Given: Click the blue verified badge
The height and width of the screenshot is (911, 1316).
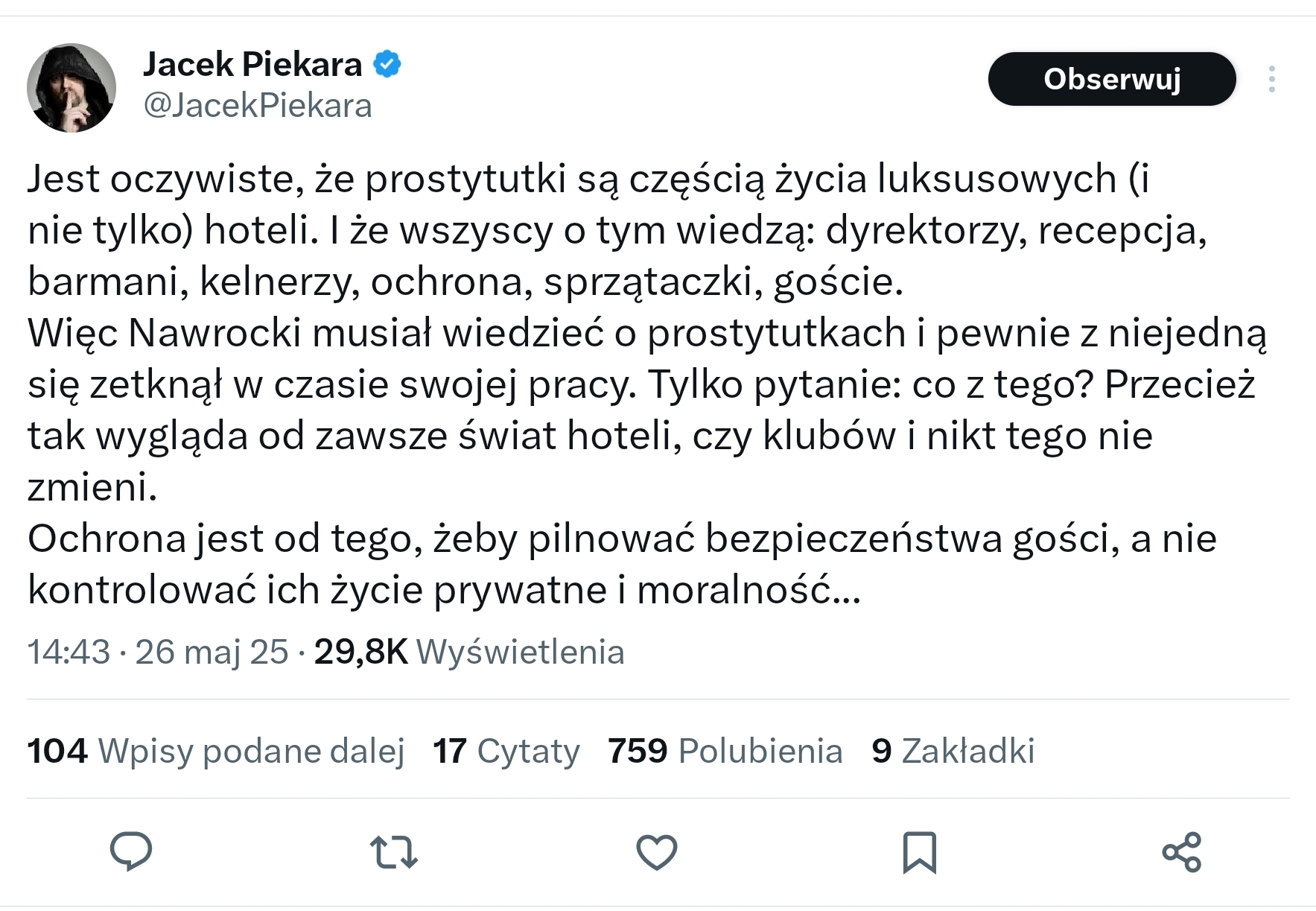Looking at the screenshot, I should (x=387, y=65).
